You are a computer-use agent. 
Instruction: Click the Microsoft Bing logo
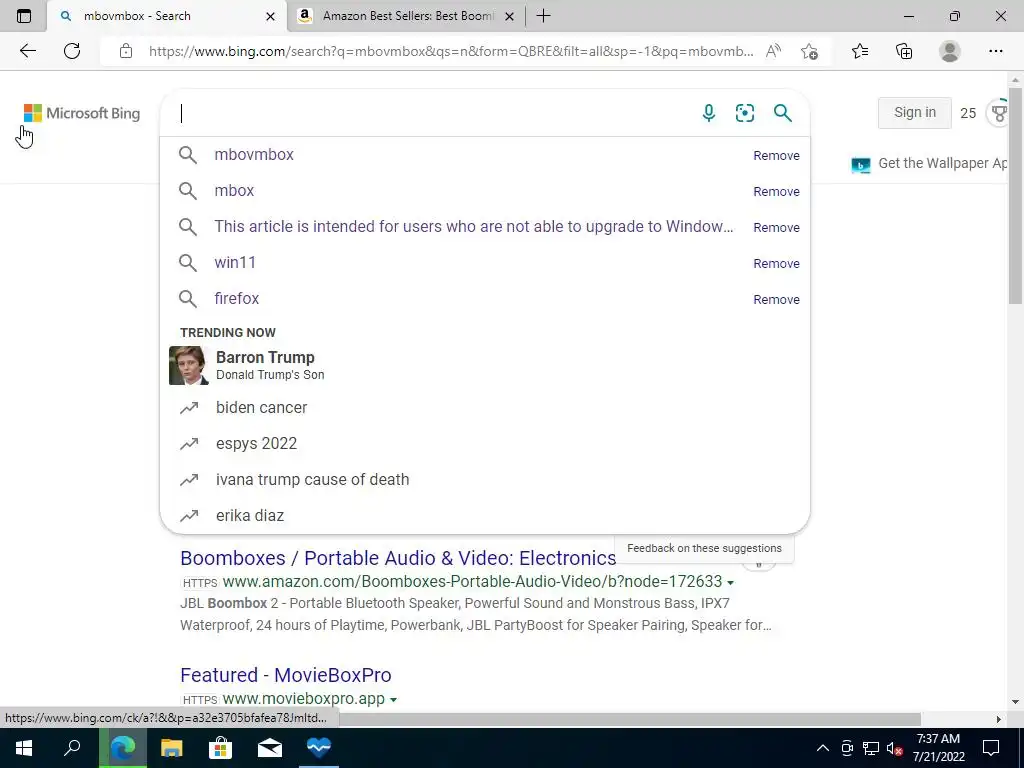tap(82, 113)
